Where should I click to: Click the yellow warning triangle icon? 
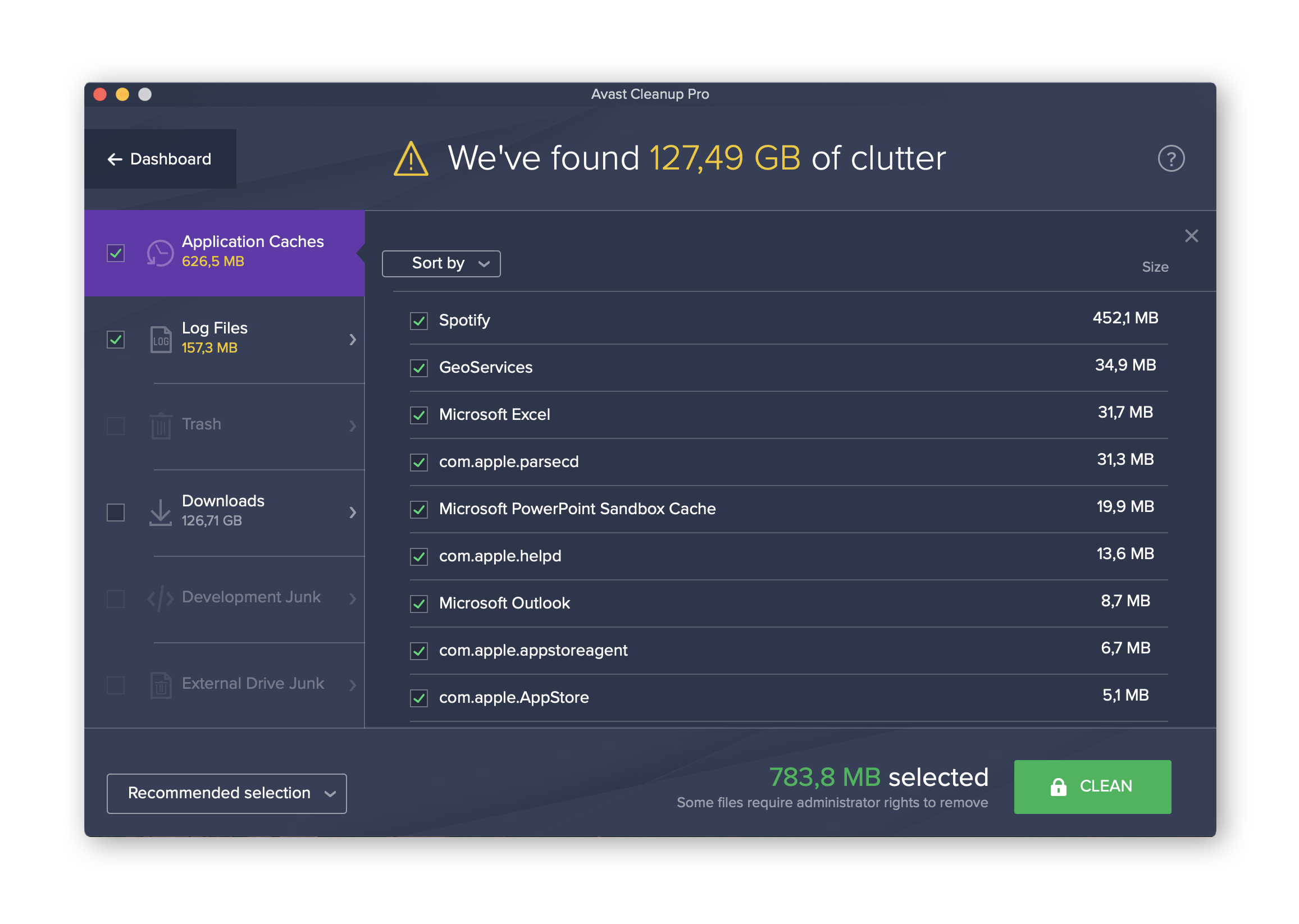click(x=411, y=159)
